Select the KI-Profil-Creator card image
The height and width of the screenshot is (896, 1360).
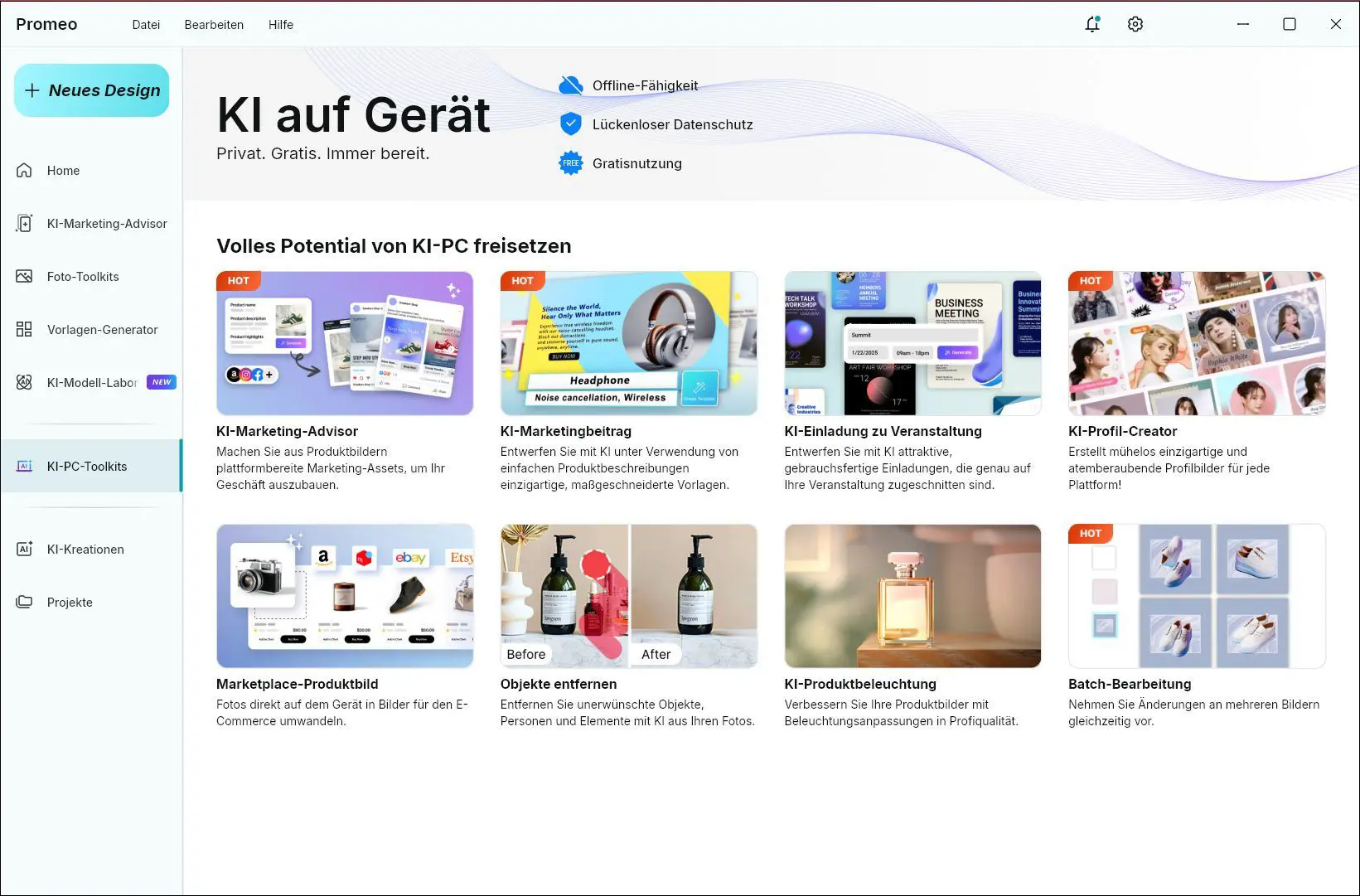coord(1196,343)
